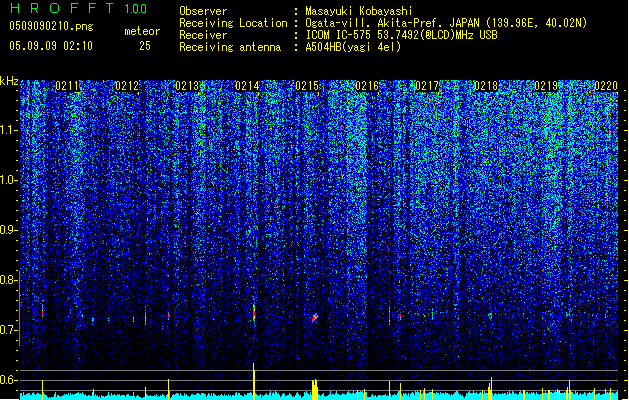
Task: Click the 0213 time marker
Action: [x=187, y=86]
